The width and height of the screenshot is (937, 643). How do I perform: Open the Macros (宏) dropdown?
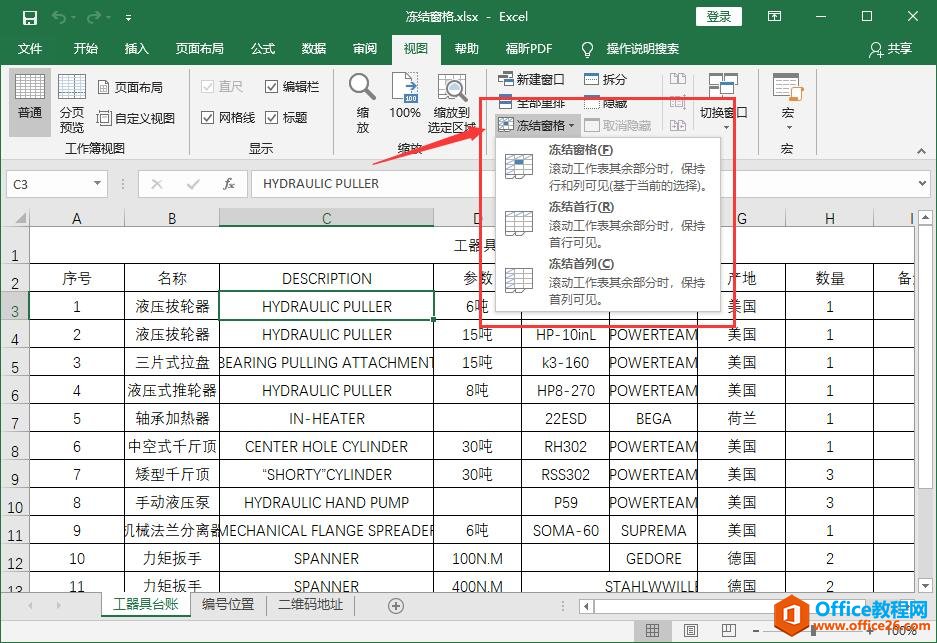click(x=788, y=103)
